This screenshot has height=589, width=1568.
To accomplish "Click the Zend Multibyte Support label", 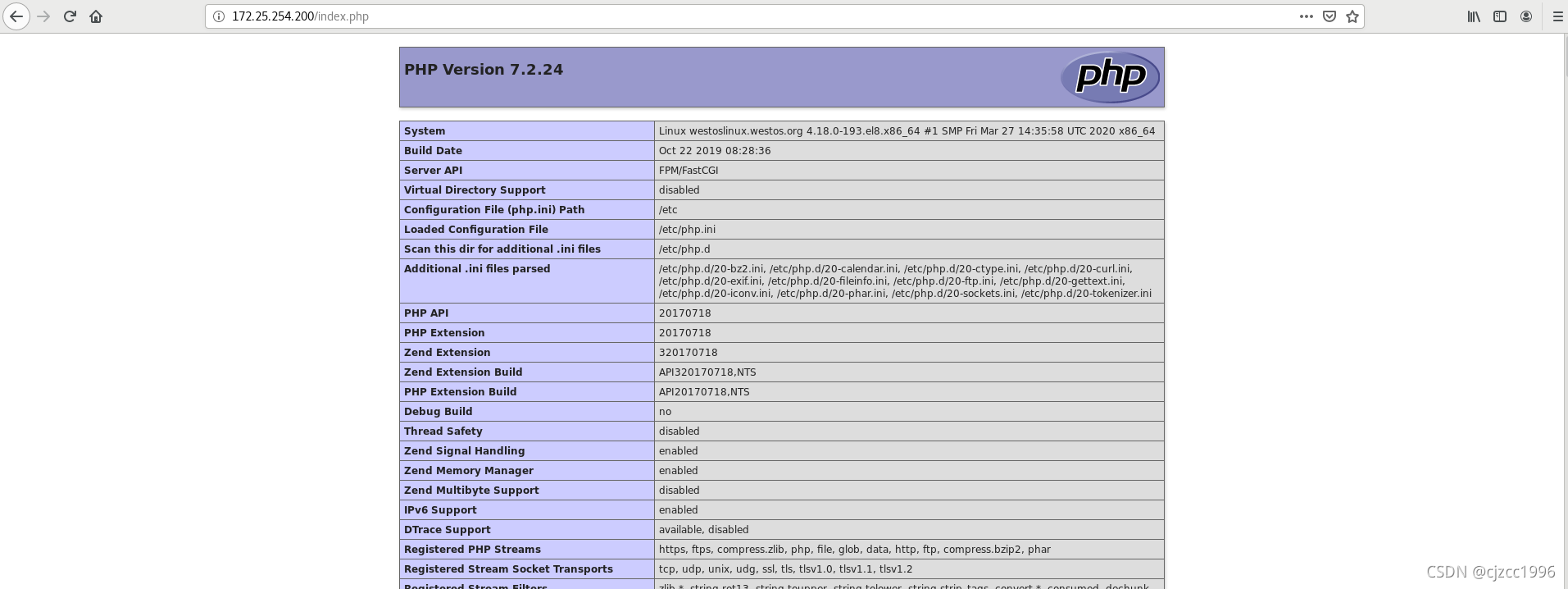I will [471, 491].
